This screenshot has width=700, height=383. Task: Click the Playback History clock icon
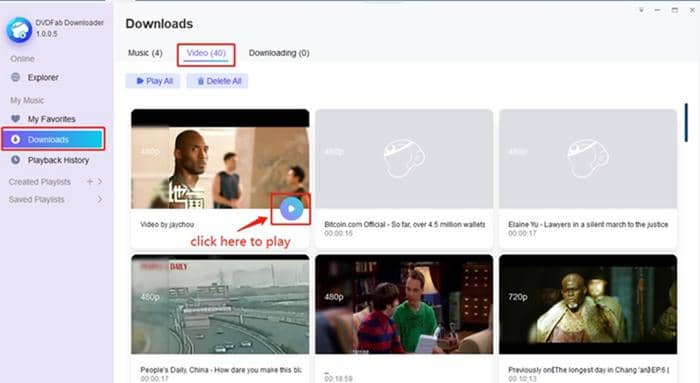(16, 160)
